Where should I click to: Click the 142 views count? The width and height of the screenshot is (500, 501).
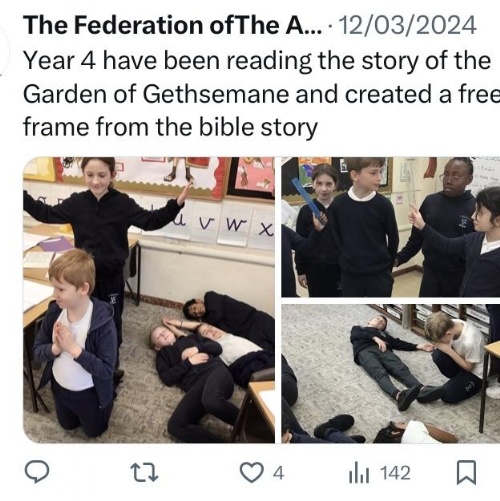395,473
